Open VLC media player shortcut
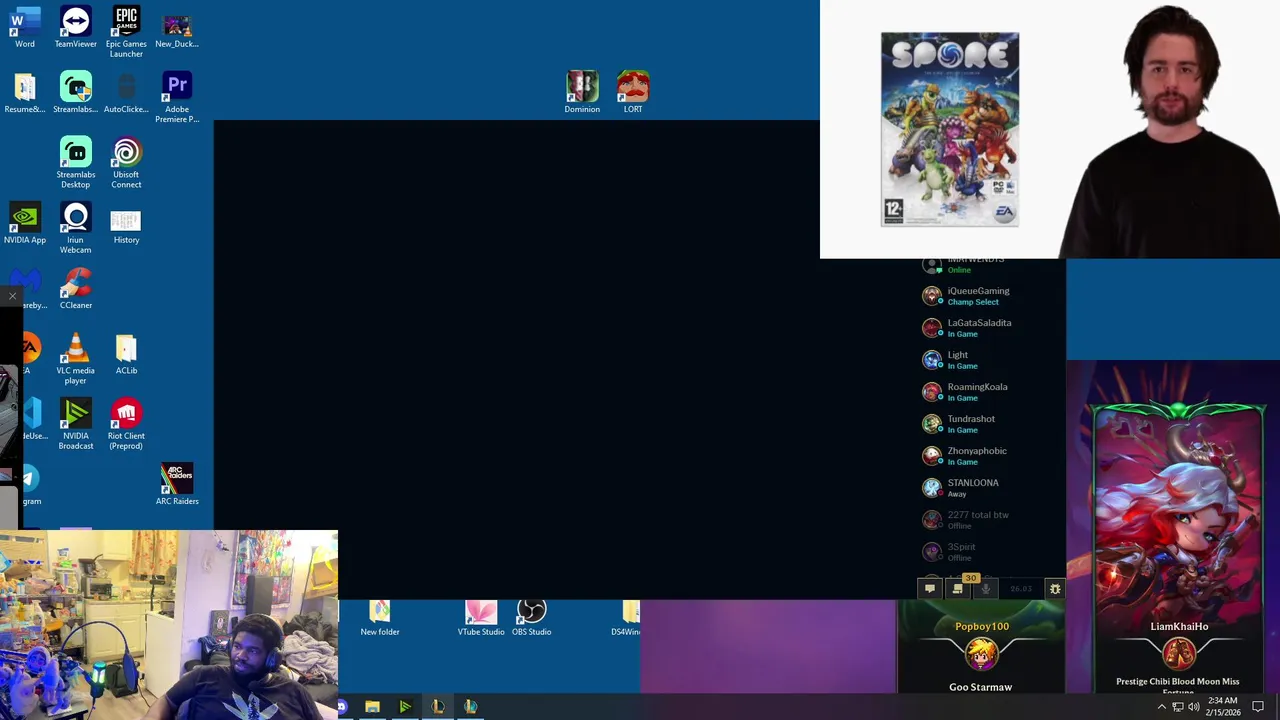This screenshot has width=1280, height=720. [x=76, y=359]
